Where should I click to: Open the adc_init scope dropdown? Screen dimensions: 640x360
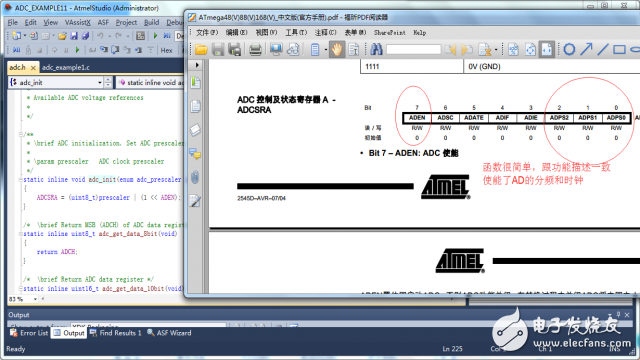(100, 82)
